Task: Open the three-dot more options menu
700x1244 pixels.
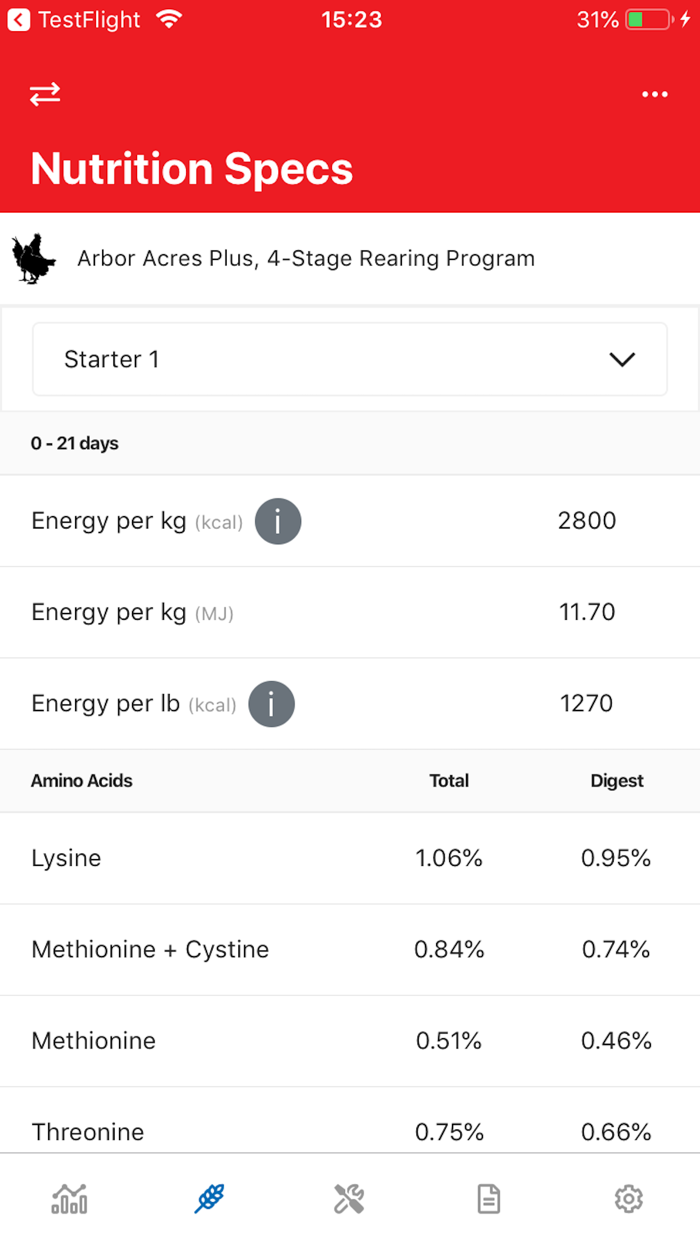Action: click(x=655, y=94)
